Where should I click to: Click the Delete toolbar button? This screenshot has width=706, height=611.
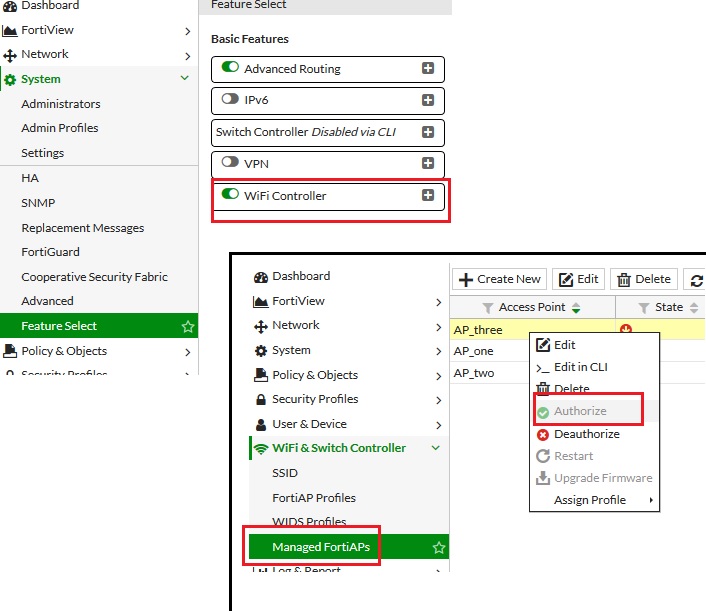click(x=644, y=279)
